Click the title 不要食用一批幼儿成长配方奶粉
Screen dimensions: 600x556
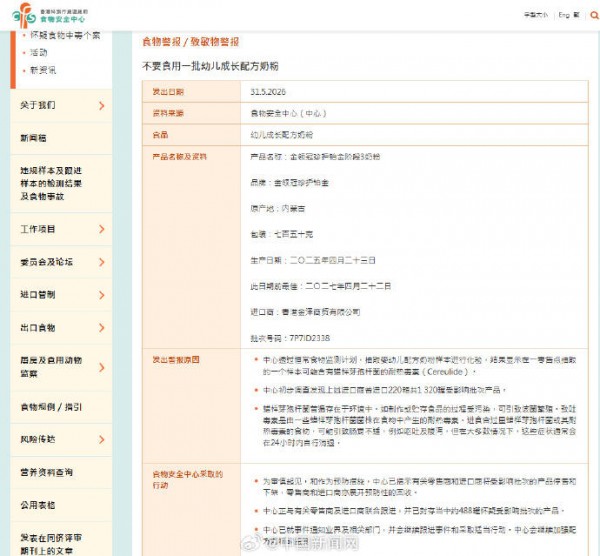tap(210, 66)
